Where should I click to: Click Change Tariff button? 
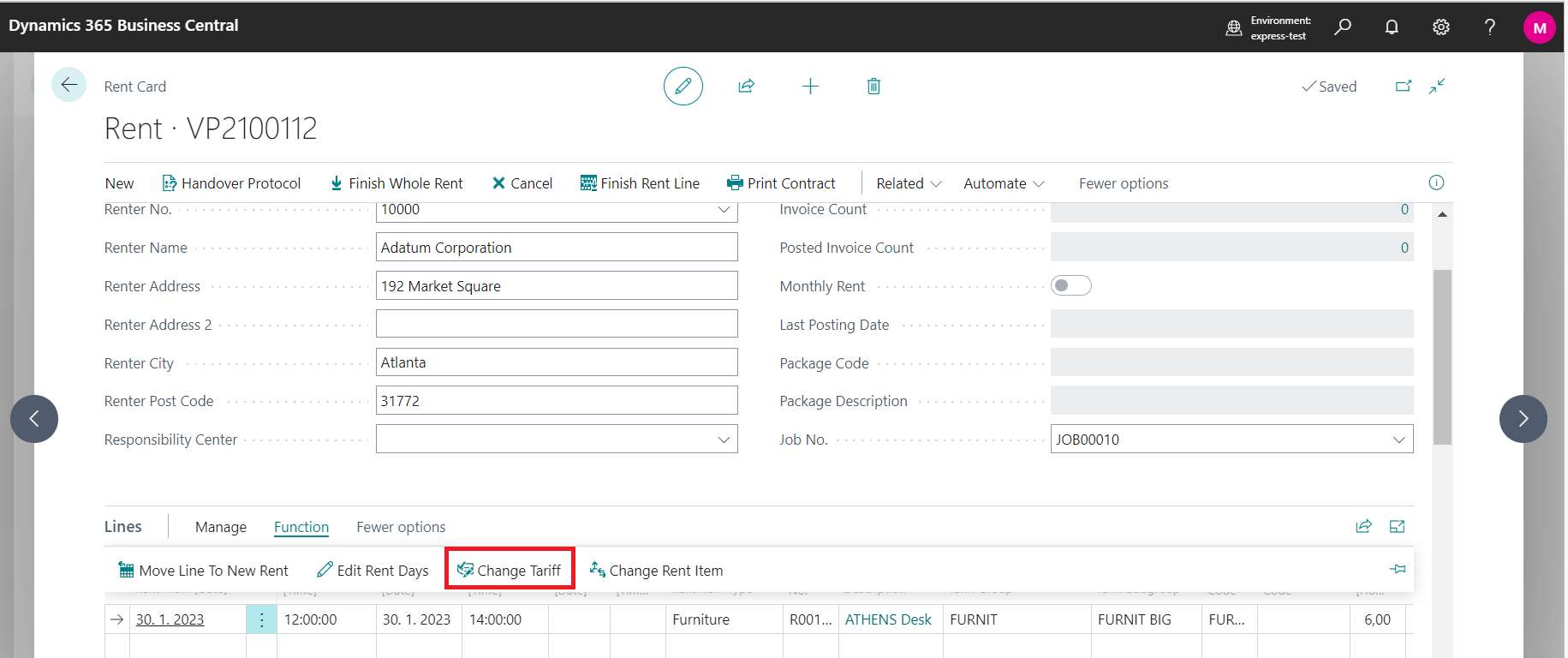click(510, 571)
